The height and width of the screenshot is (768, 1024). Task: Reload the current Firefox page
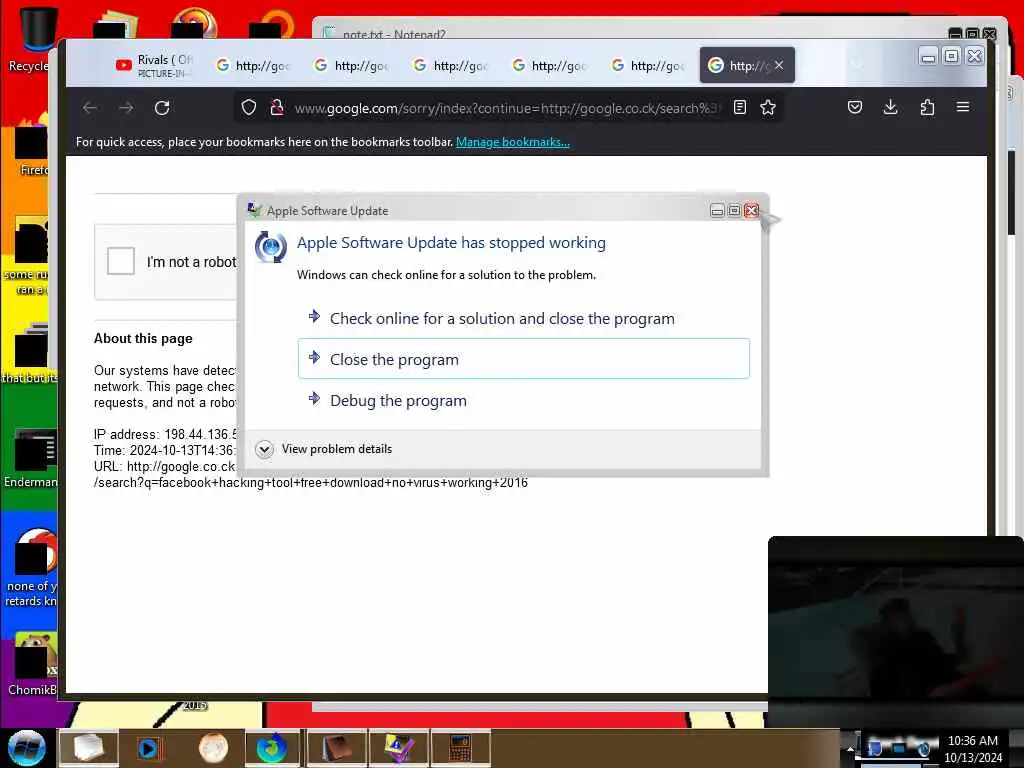[x=162, y=108]
